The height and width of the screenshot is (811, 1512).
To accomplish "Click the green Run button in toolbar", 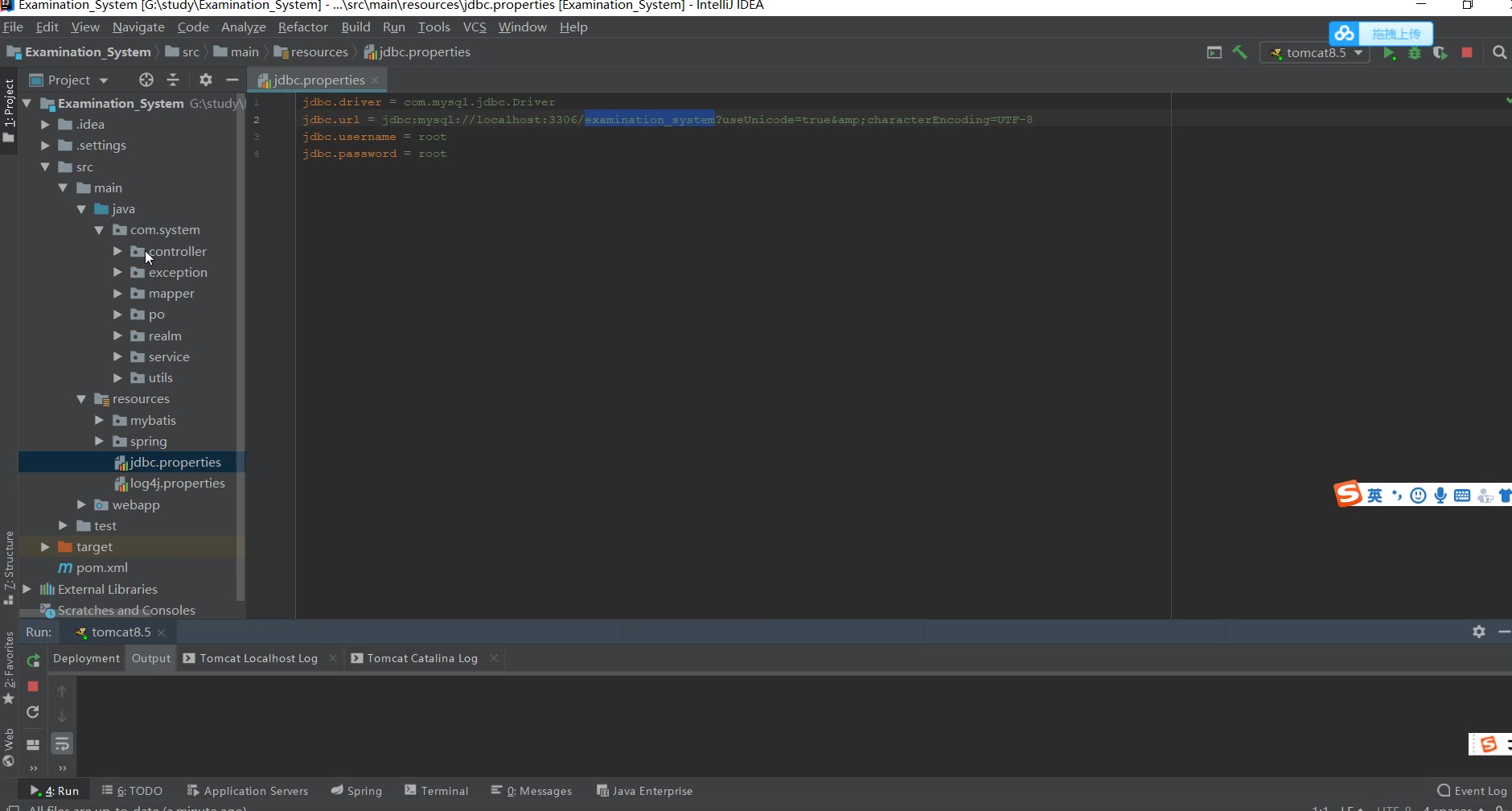I will (x=1389, y=53).
